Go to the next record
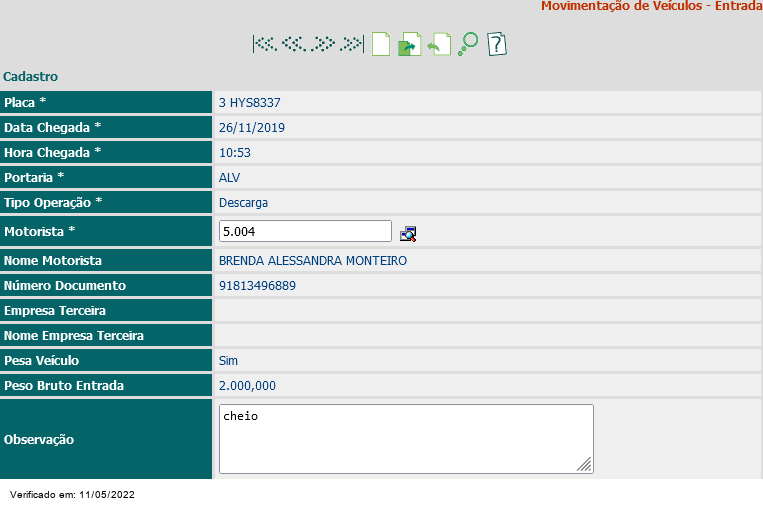 click(x=323, y=44)
